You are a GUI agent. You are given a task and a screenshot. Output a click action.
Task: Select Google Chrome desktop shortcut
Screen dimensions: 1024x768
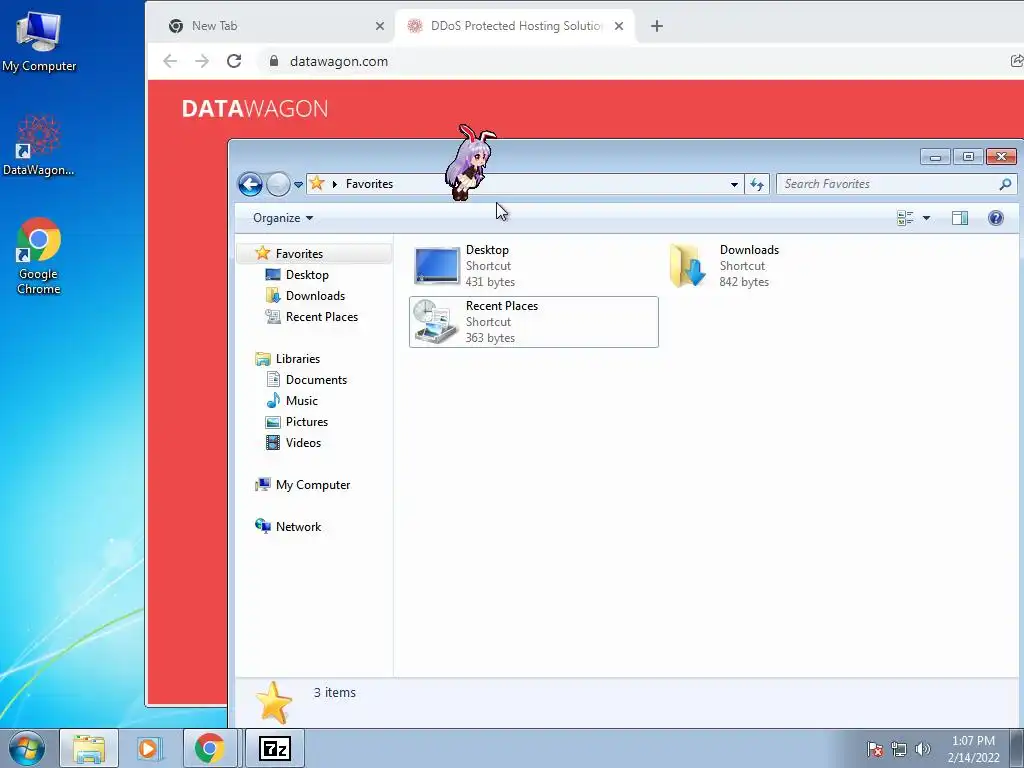click(x=39, y=257)
